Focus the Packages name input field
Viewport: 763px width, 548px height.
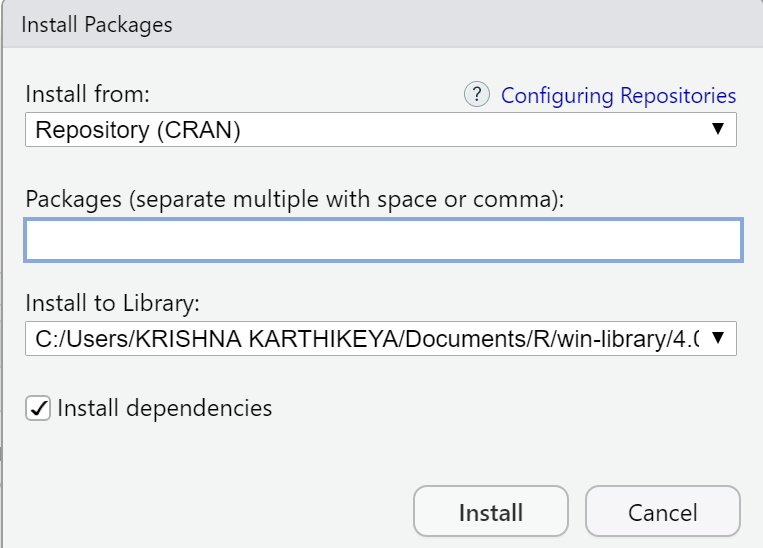pyautogui.click(x=383, y=240)
